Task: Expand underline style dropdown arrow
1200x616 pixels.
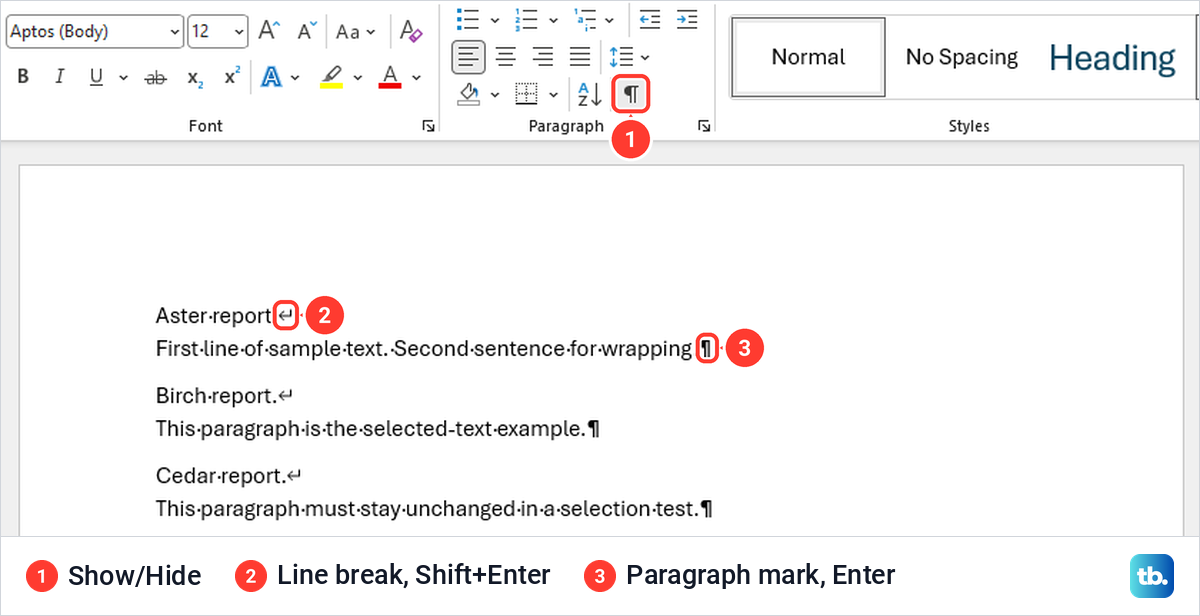Action: tap(123, 77)
